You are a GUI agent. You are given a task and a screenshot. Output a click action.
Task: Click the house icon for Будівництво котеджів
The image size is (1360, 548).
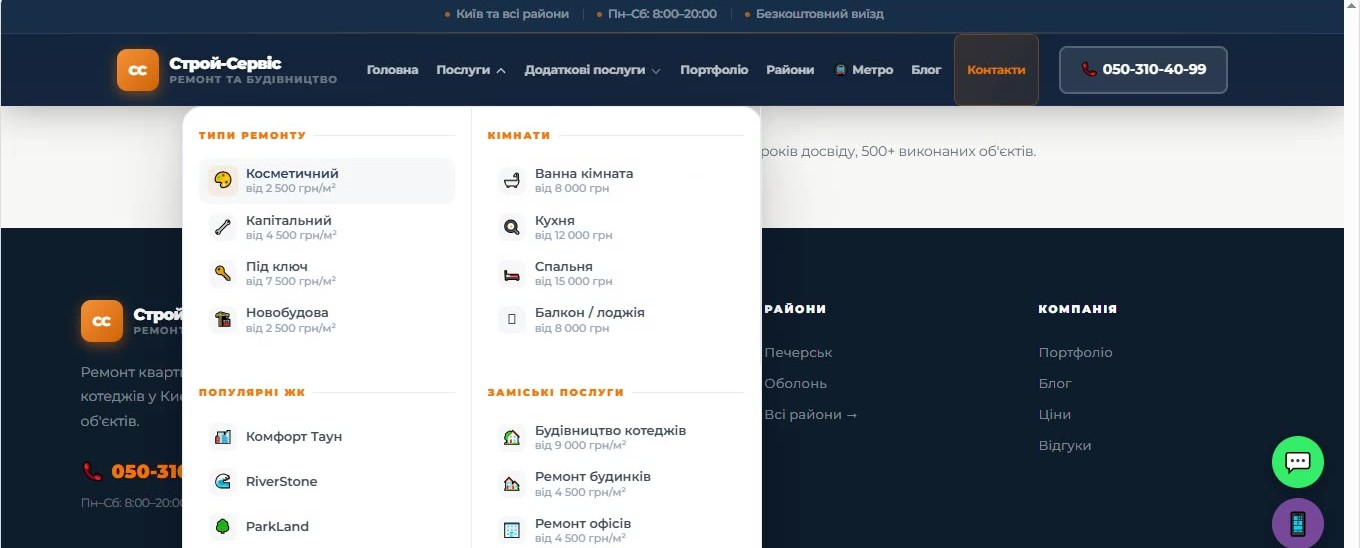512,437
